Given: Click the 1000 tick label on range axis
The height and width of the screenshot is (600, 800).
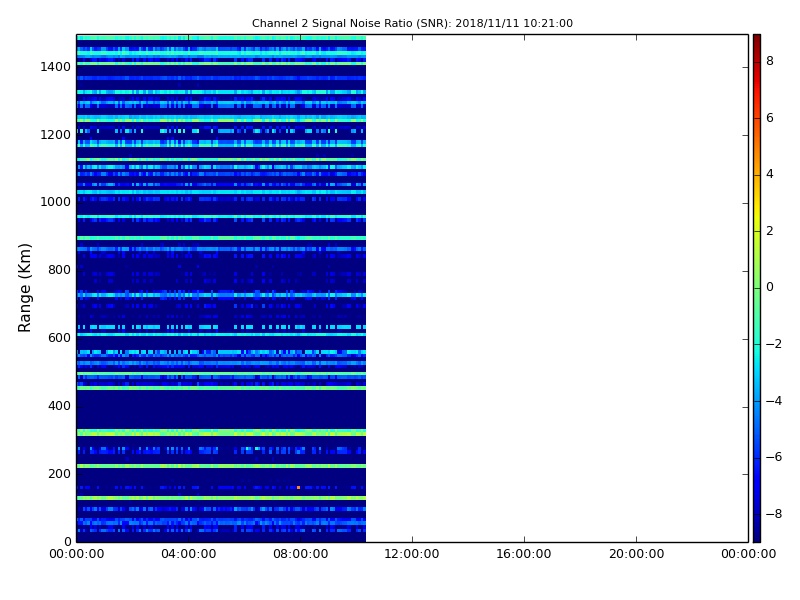Looking at the screenshot, I should point(56,202).
